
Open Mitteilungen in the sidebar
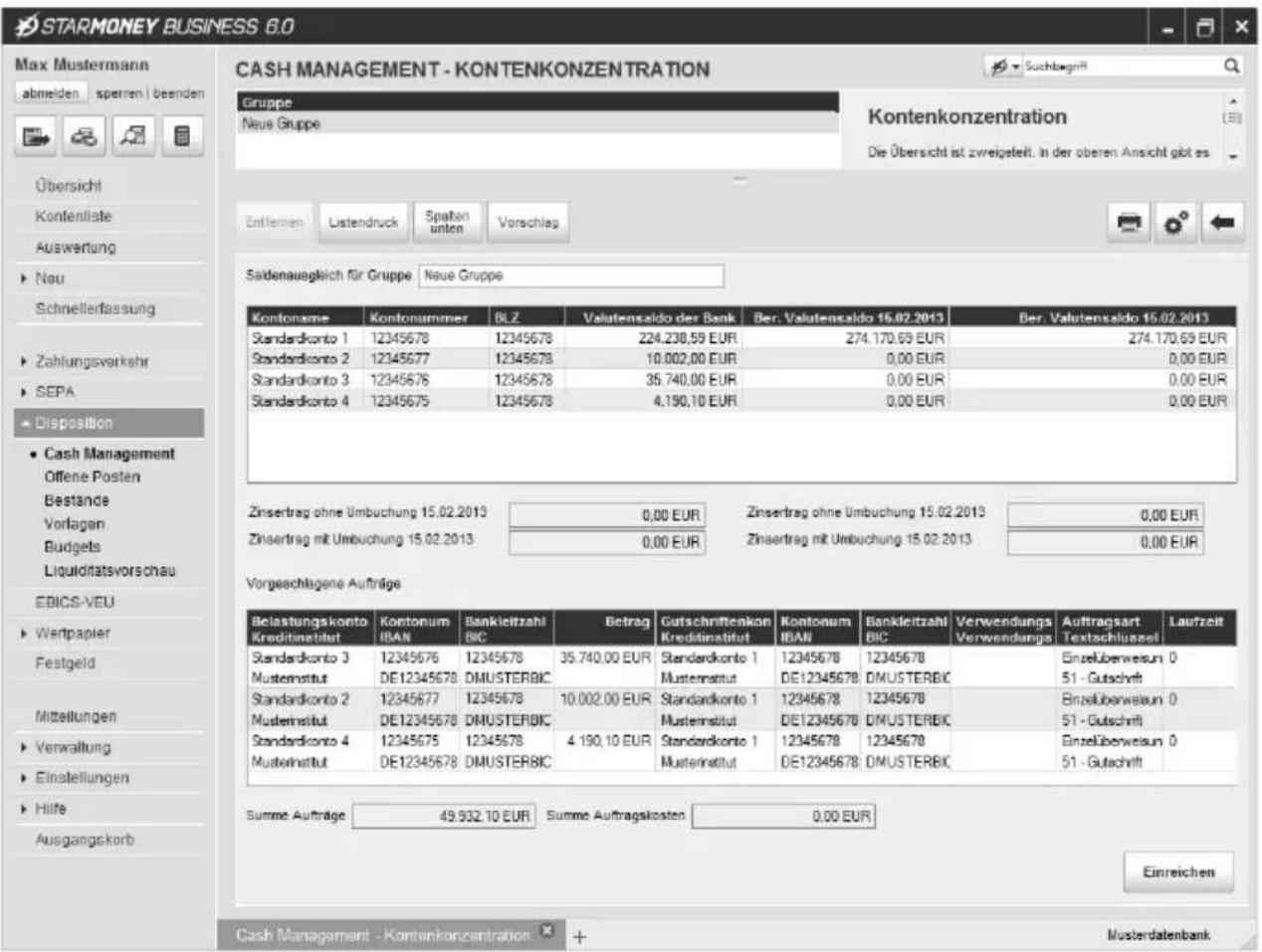tap(76, 717)
